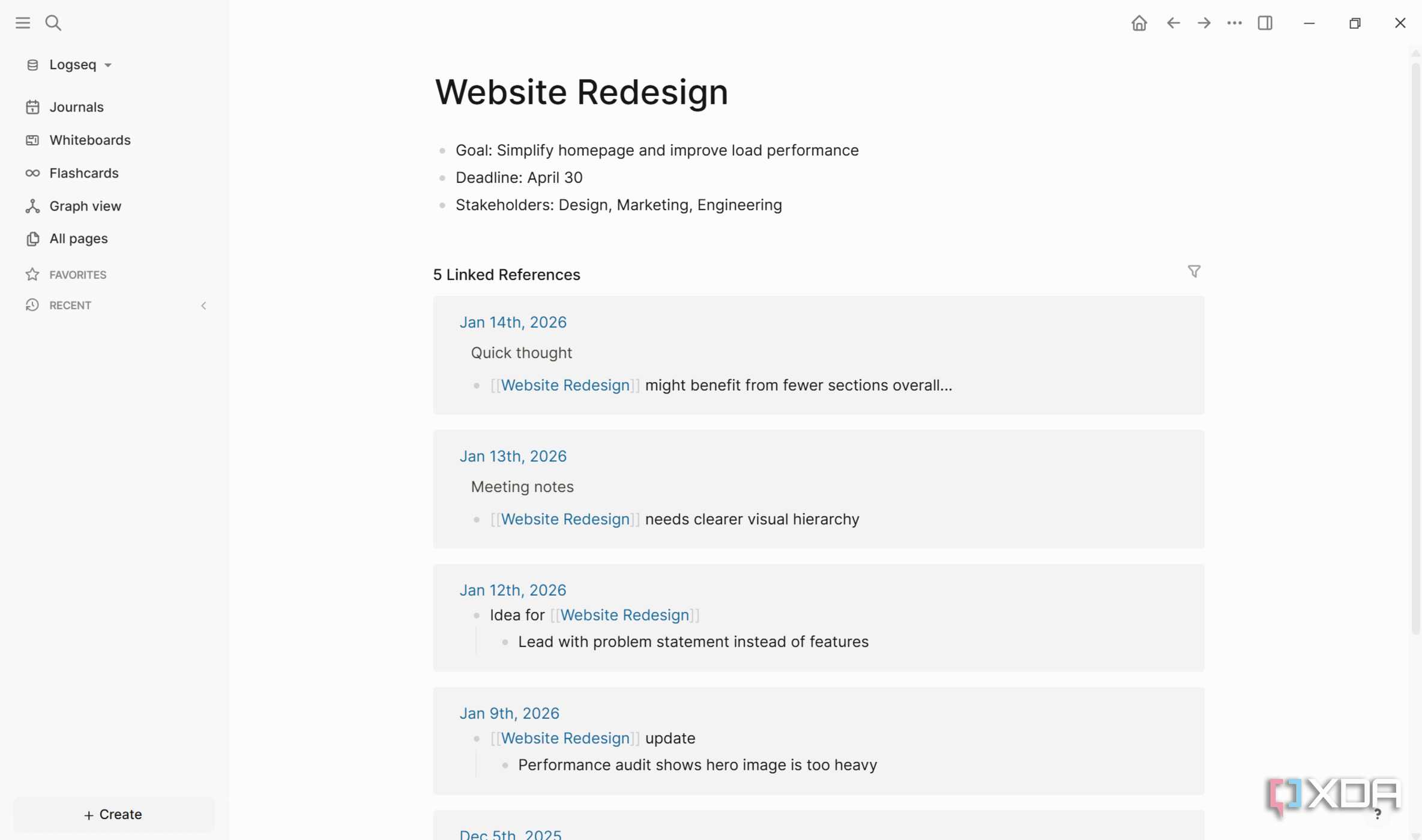Open the three-dots more menu
This screenshot has width=1422, height=840.
(1234, 23)
